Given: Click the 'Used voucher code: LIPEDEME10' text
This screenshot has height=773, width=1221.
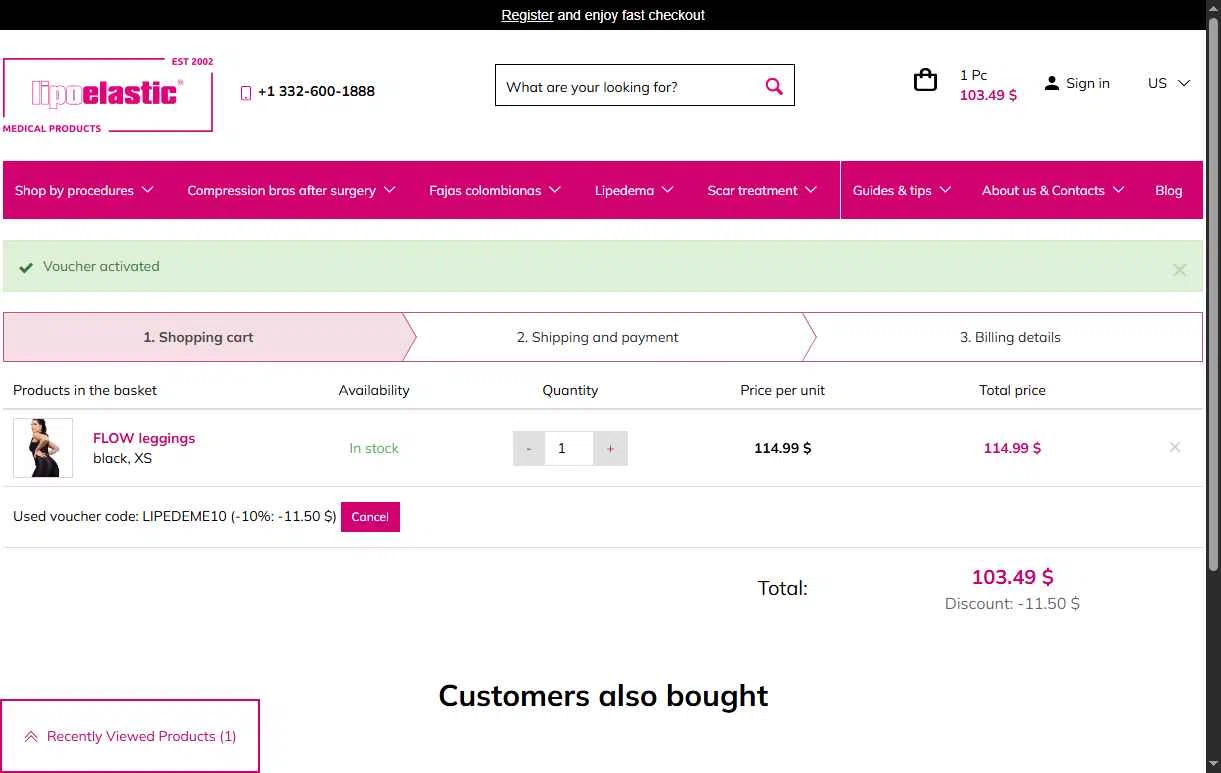Looking at the screenshot, I should [120, 516].
